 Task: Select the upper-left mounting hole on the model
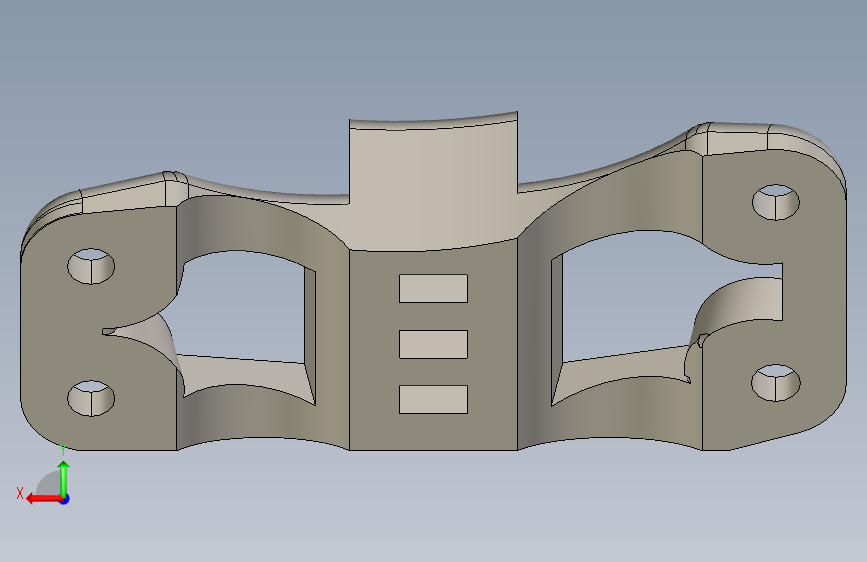tap(91, 266)
